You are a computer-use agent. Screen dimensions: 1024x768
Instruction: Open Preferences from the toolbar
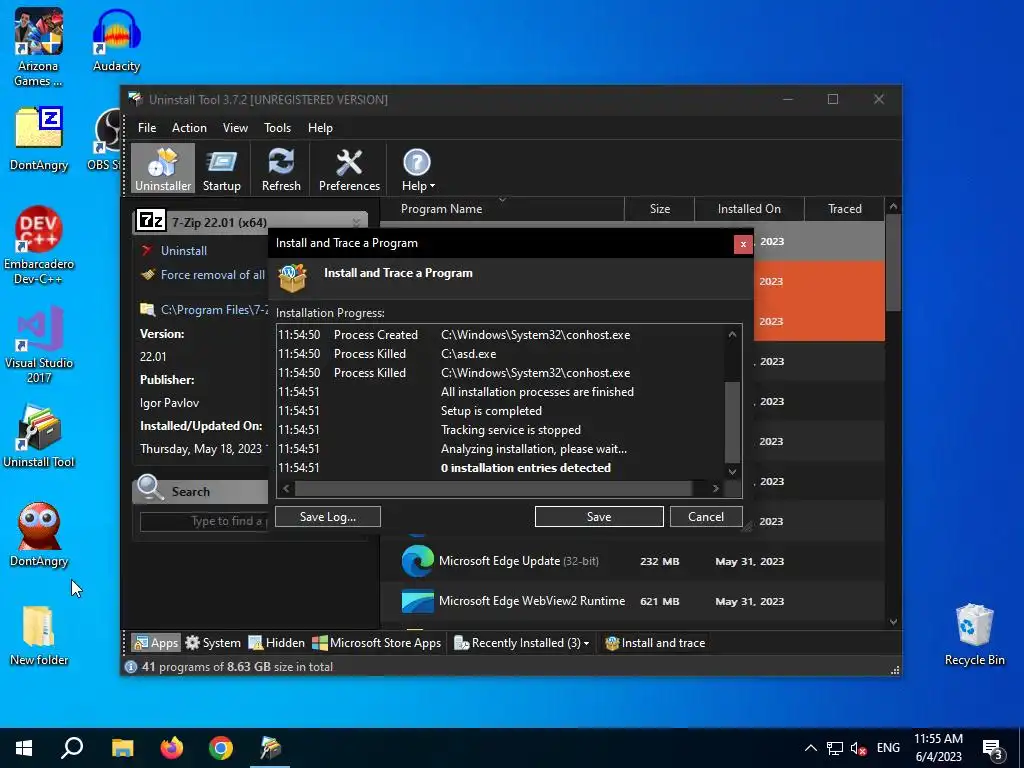[349, 169]
